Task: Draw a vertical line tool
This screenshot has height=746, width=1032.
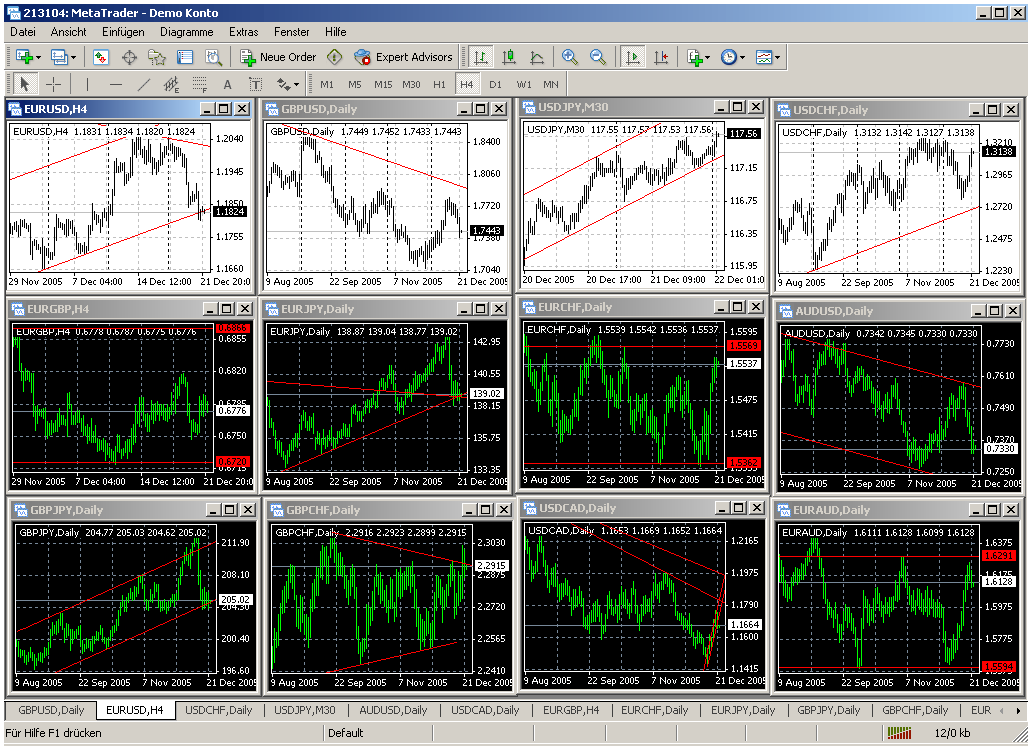Action: (87, 84)
